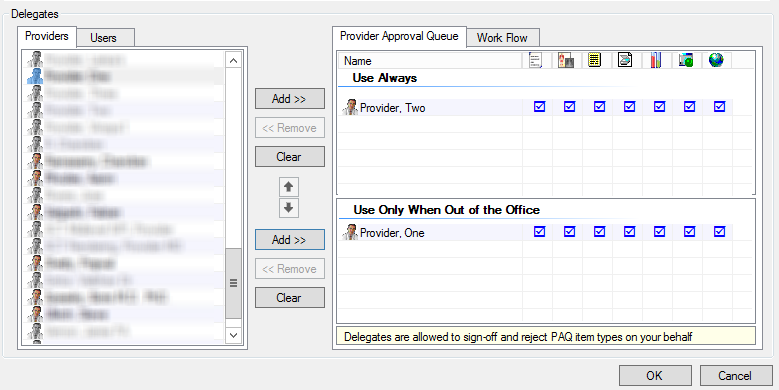Toggle lab column checkbox for Provider, One
The image size is (779, 390).
click(x=659, y=232)
